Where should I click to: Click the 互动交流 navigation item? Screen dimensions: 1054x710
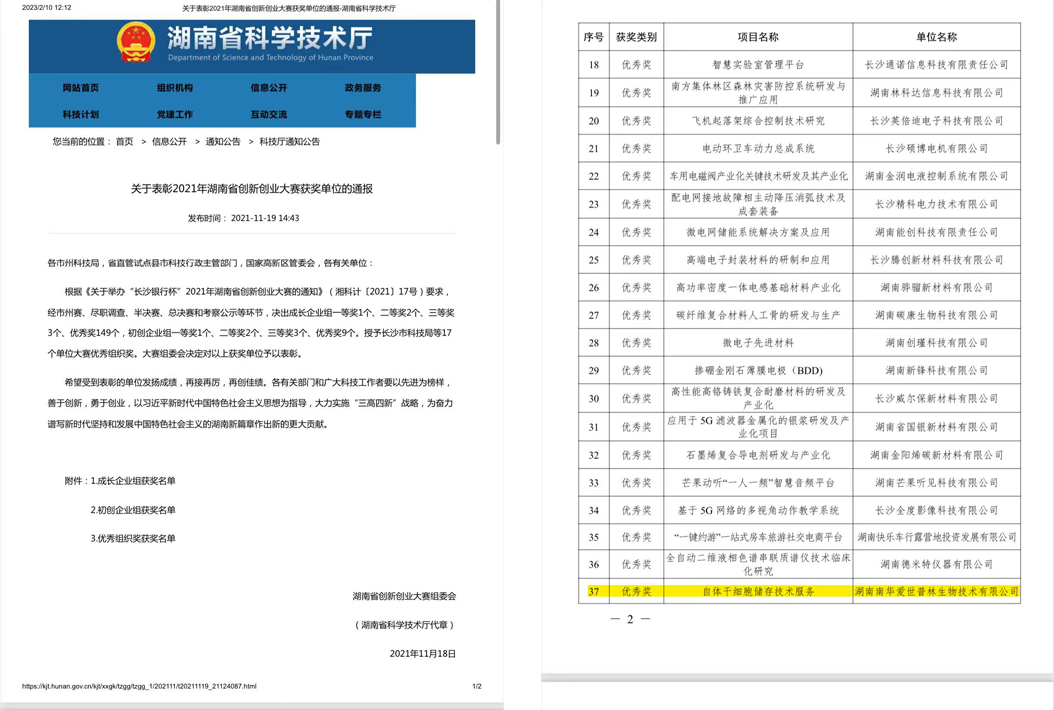tap(269, 114)
